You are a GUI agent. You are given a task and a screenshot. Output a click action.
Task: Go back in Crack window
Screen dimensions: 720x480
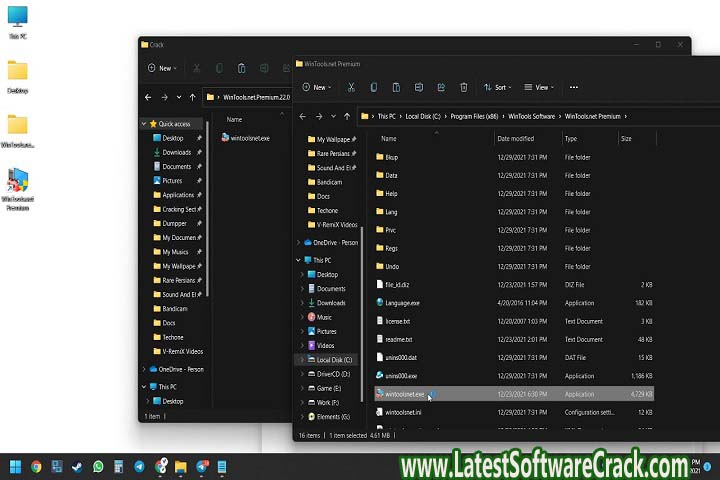tap(148, 97)
